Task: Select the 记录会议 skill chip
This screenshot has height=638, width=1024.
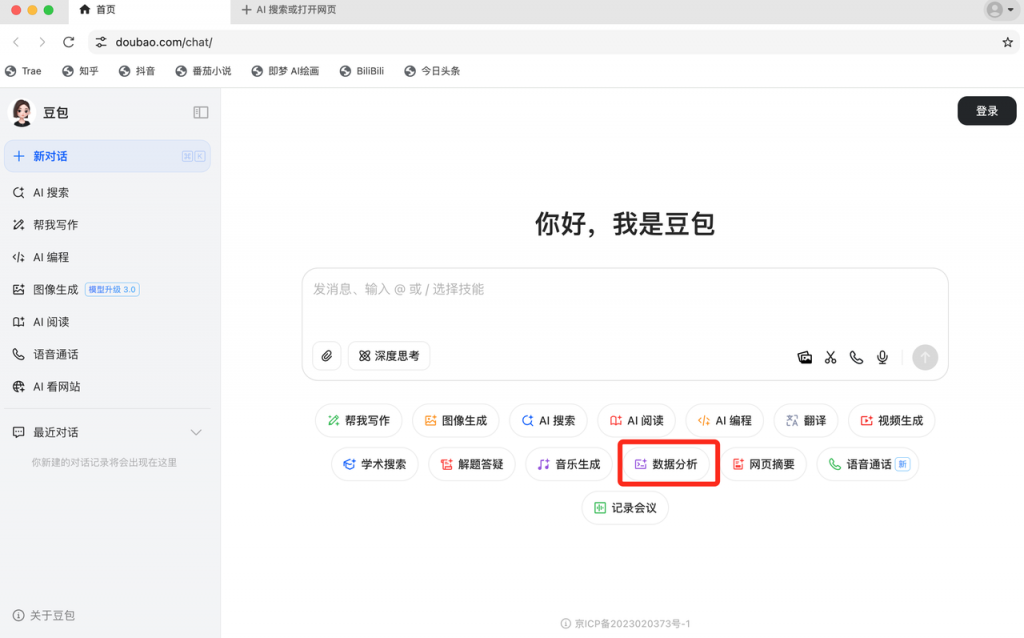Action: coord(626,508)
